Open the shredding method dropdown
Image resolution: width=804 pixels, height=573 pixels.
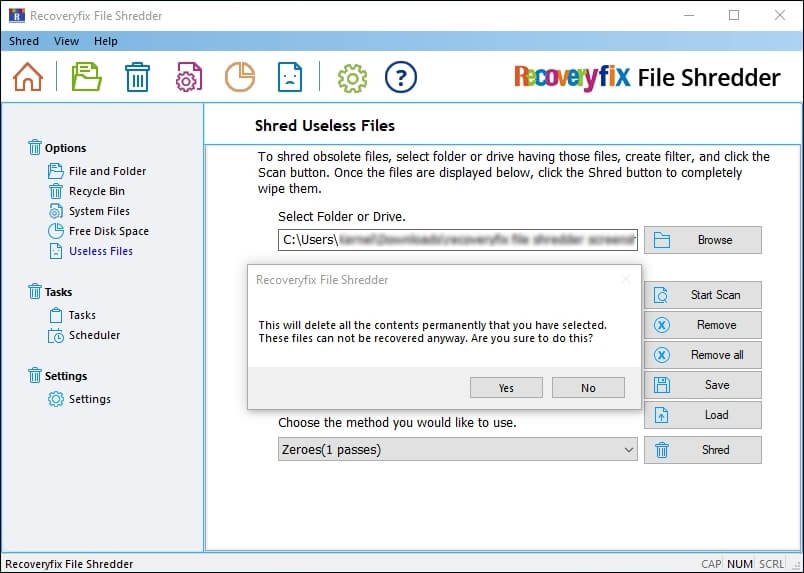pos(457,450)
